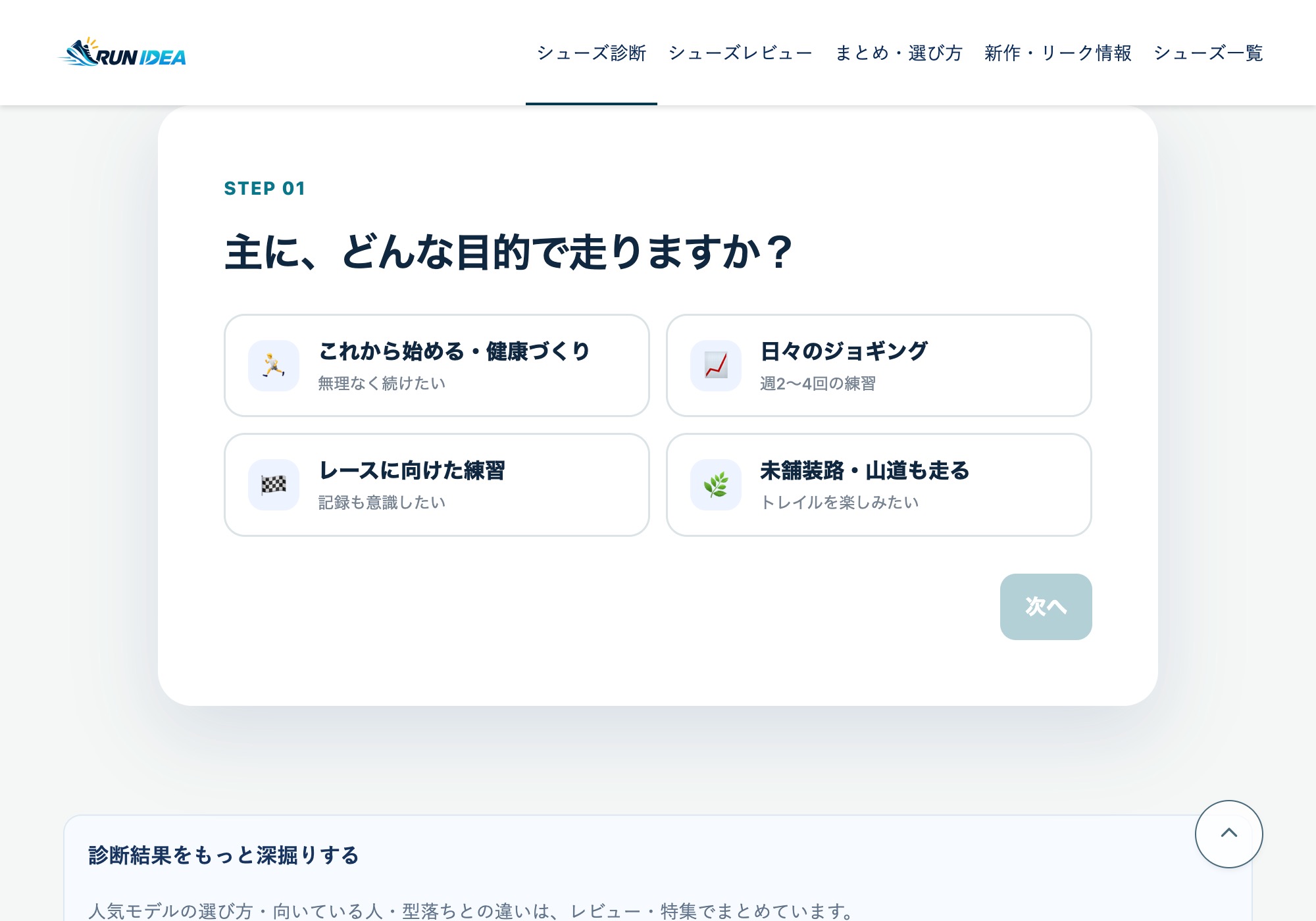Click the scroll-to-top chevron button
This screenshot has height=921, width=1316.
click(1228, 834)
